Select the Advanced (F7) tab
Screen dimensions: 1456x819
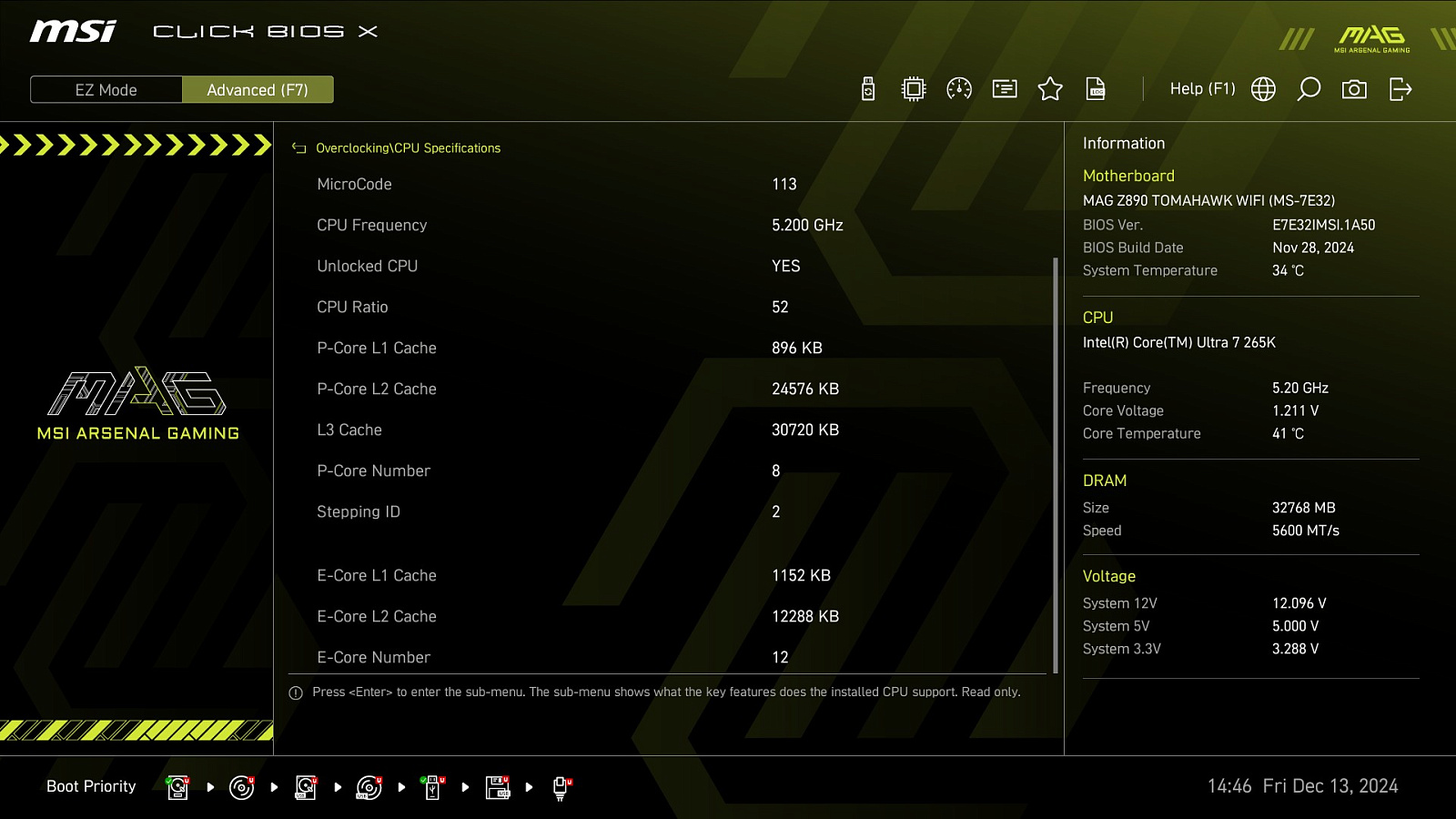258,90
